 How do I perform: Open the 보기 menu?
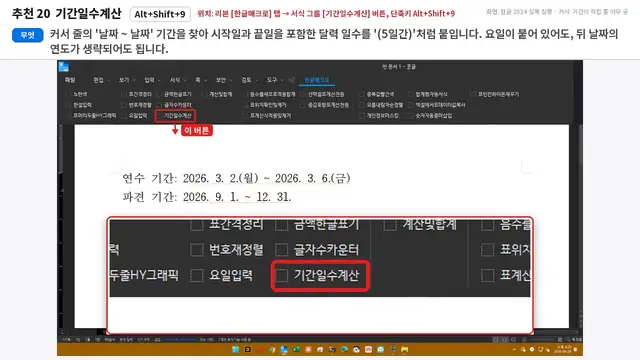click(124, 80)
